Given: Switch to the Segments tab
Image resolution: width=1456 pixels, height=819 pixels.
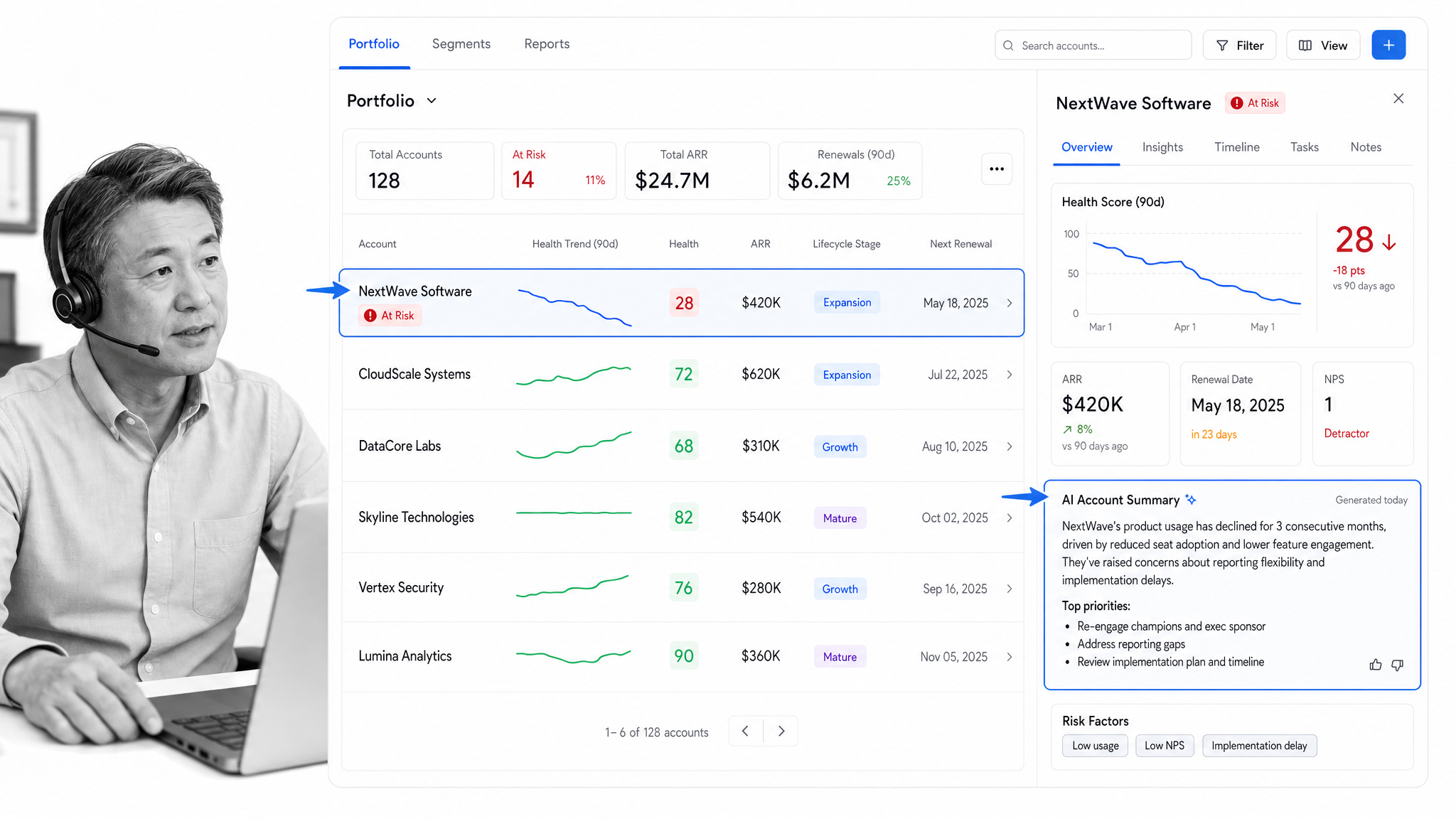Looking at the screenshot, I should [x=461, y=44].
